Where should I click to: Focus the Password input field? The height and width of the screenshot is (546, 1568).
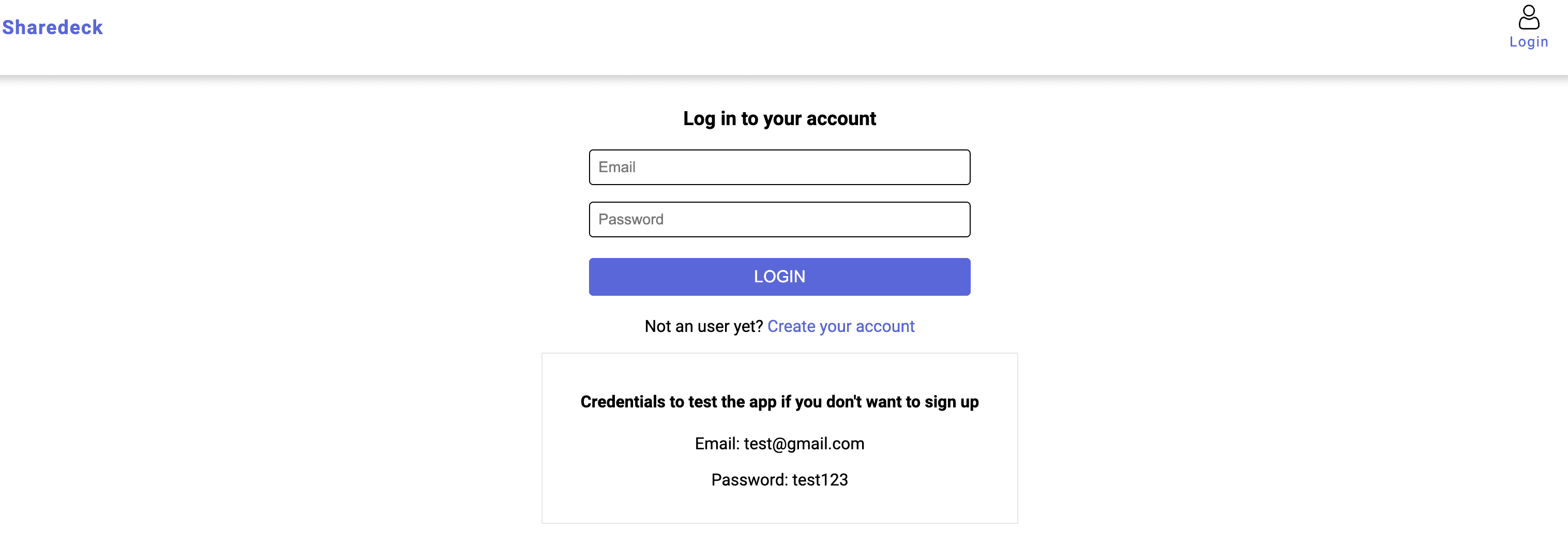pos(779,219)
